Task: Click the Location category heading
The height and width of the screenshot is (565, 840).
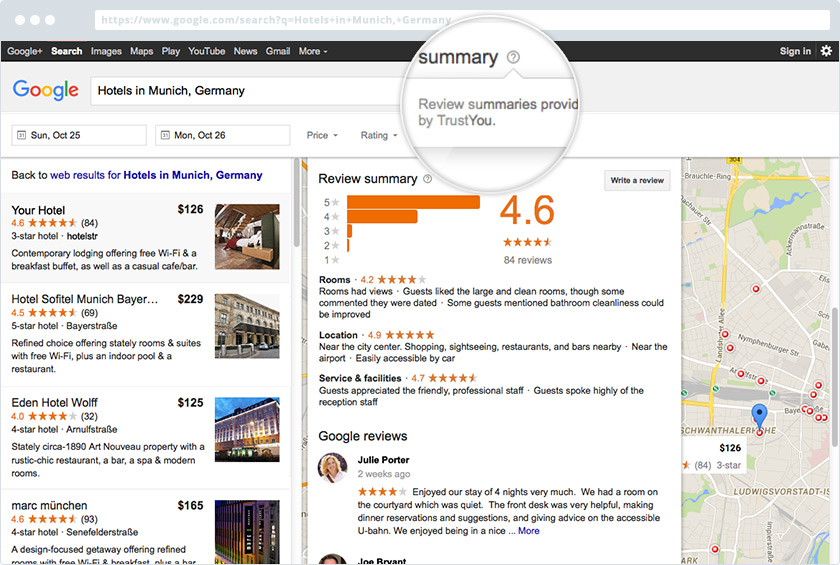Action: (x=338, y=335)
